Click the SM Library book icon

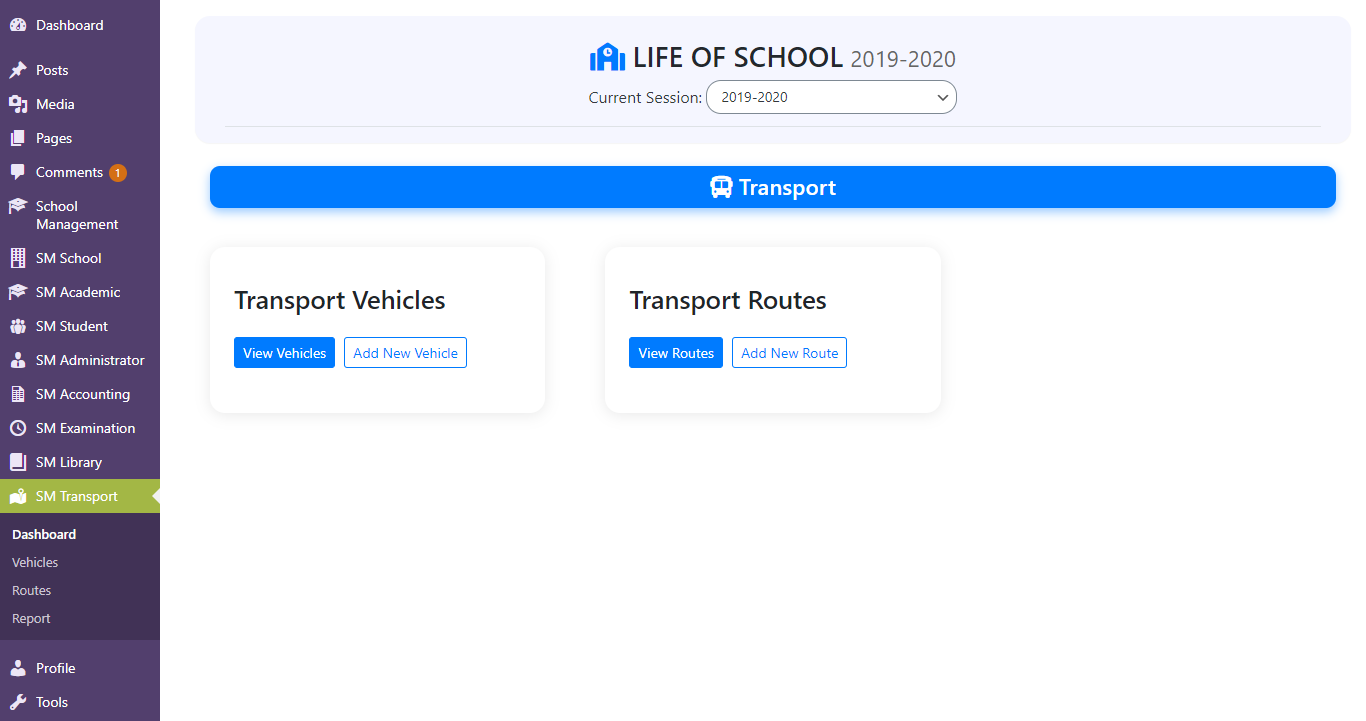[18, 462]
